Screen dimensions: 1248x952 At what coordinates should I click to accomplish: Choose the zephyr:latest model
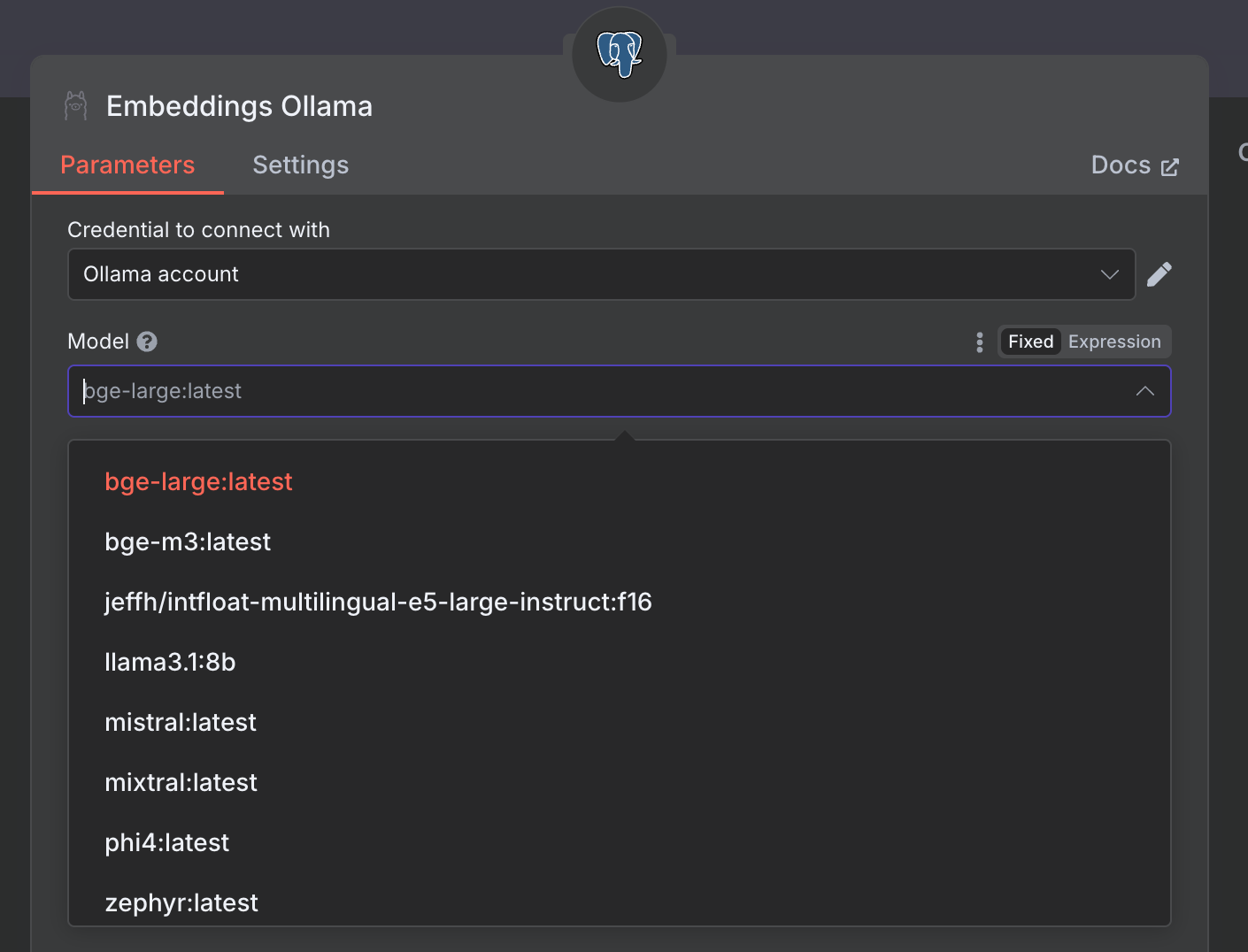coord(620,901)
